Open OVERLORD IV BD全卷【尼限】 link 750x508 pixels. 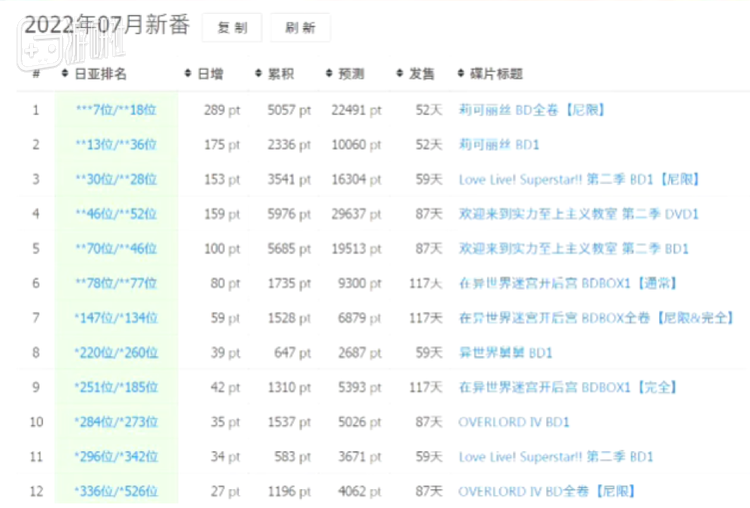[x=547, y=491]
